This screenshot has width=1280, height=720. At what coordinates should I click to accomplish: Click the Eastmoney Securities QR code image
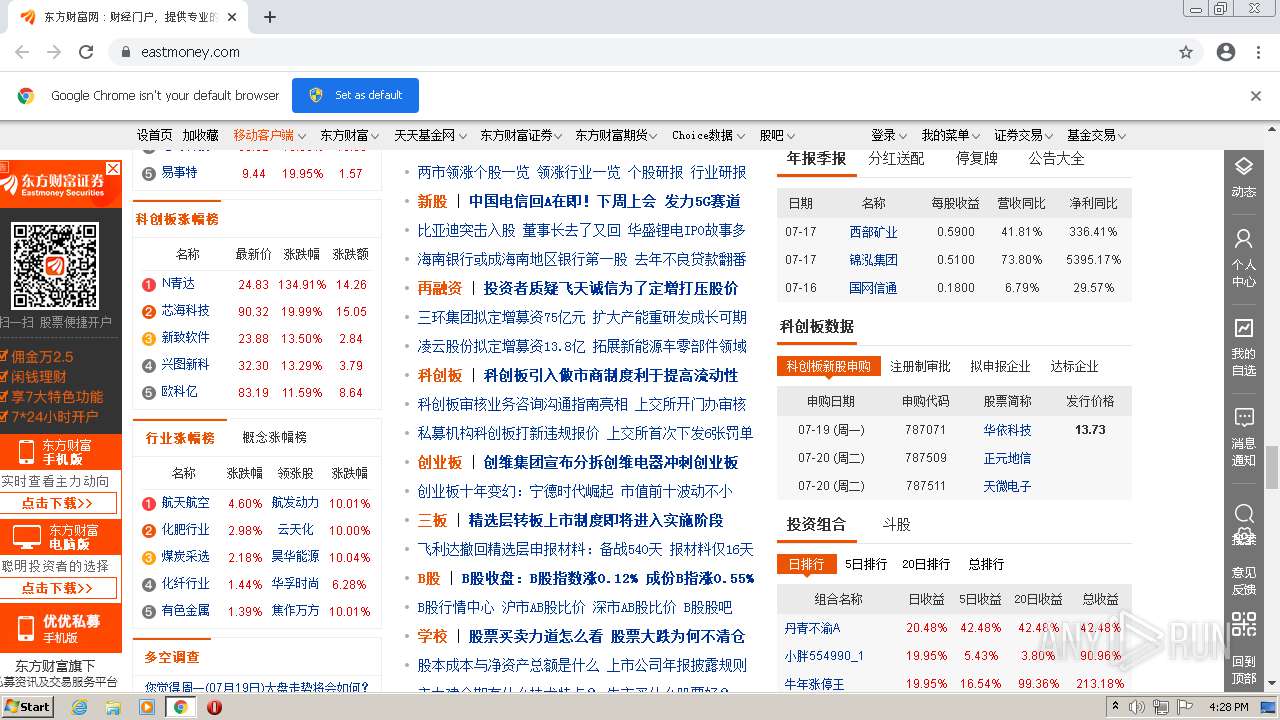click(54, 265)
